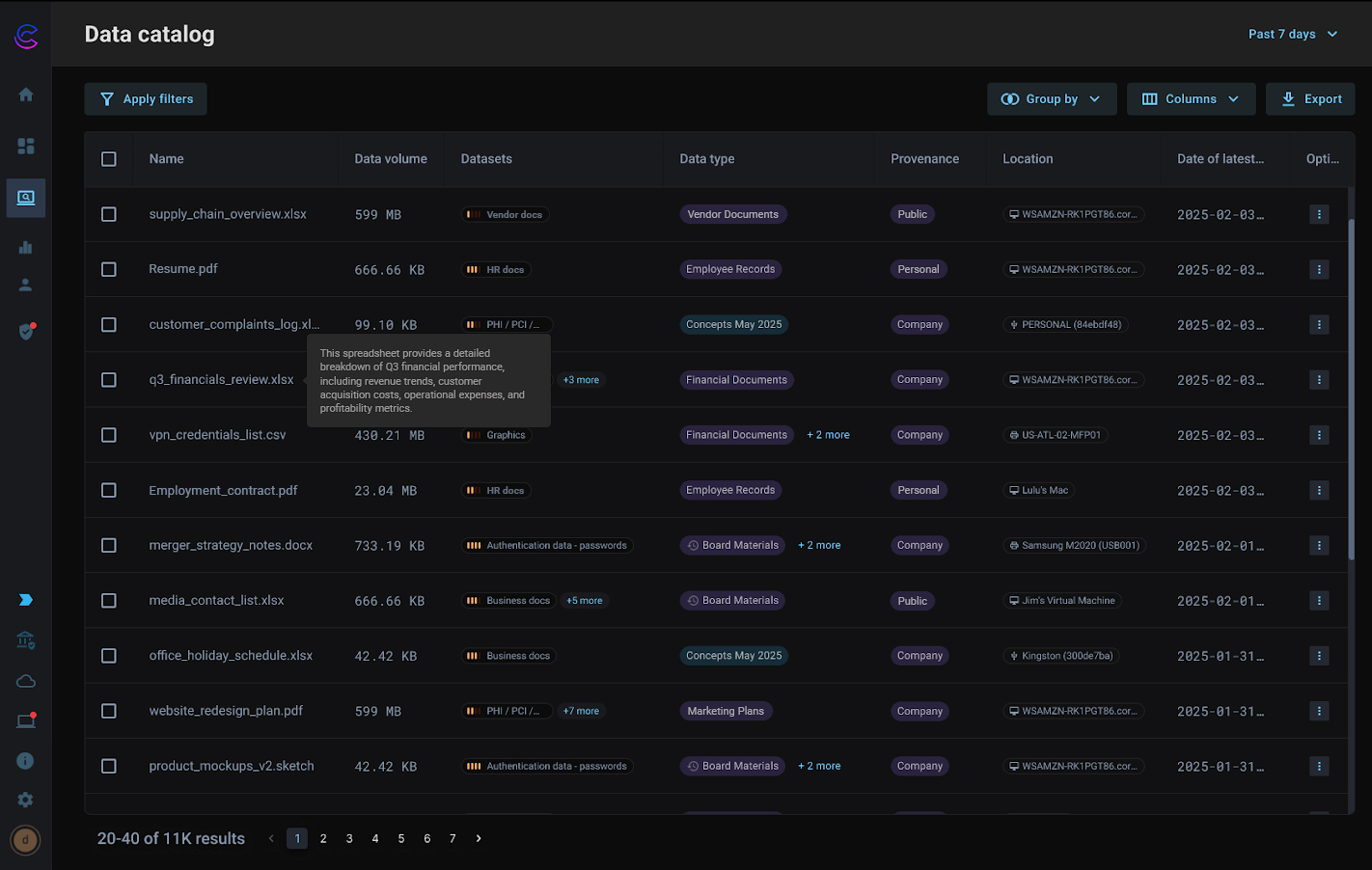Open the Group by dropdown

point(1052,98)
